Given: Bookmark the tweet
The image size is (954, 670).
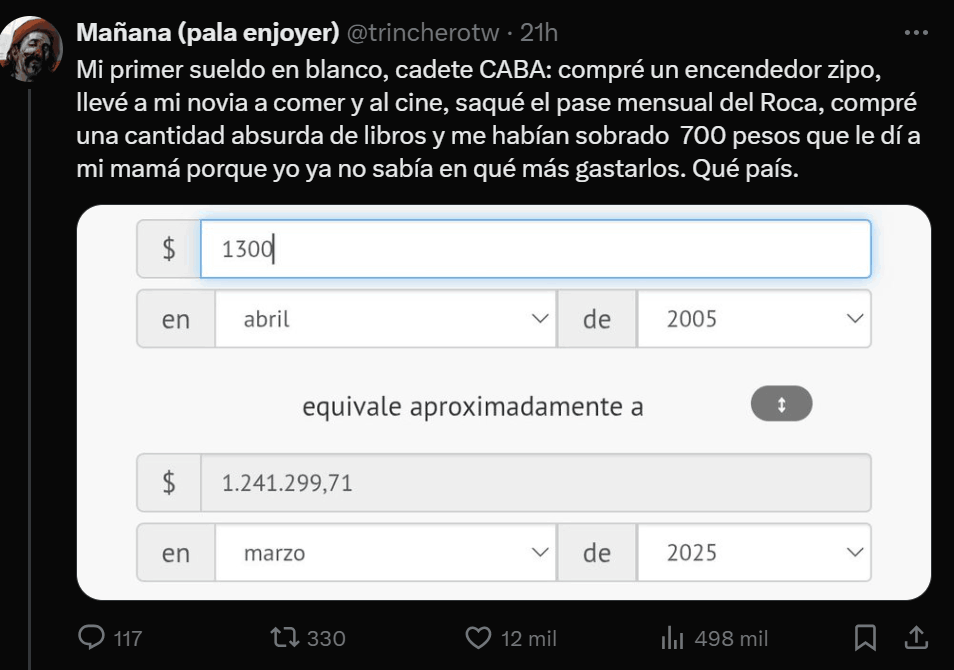Looking at the screenshot, I should tap(865, 637).
